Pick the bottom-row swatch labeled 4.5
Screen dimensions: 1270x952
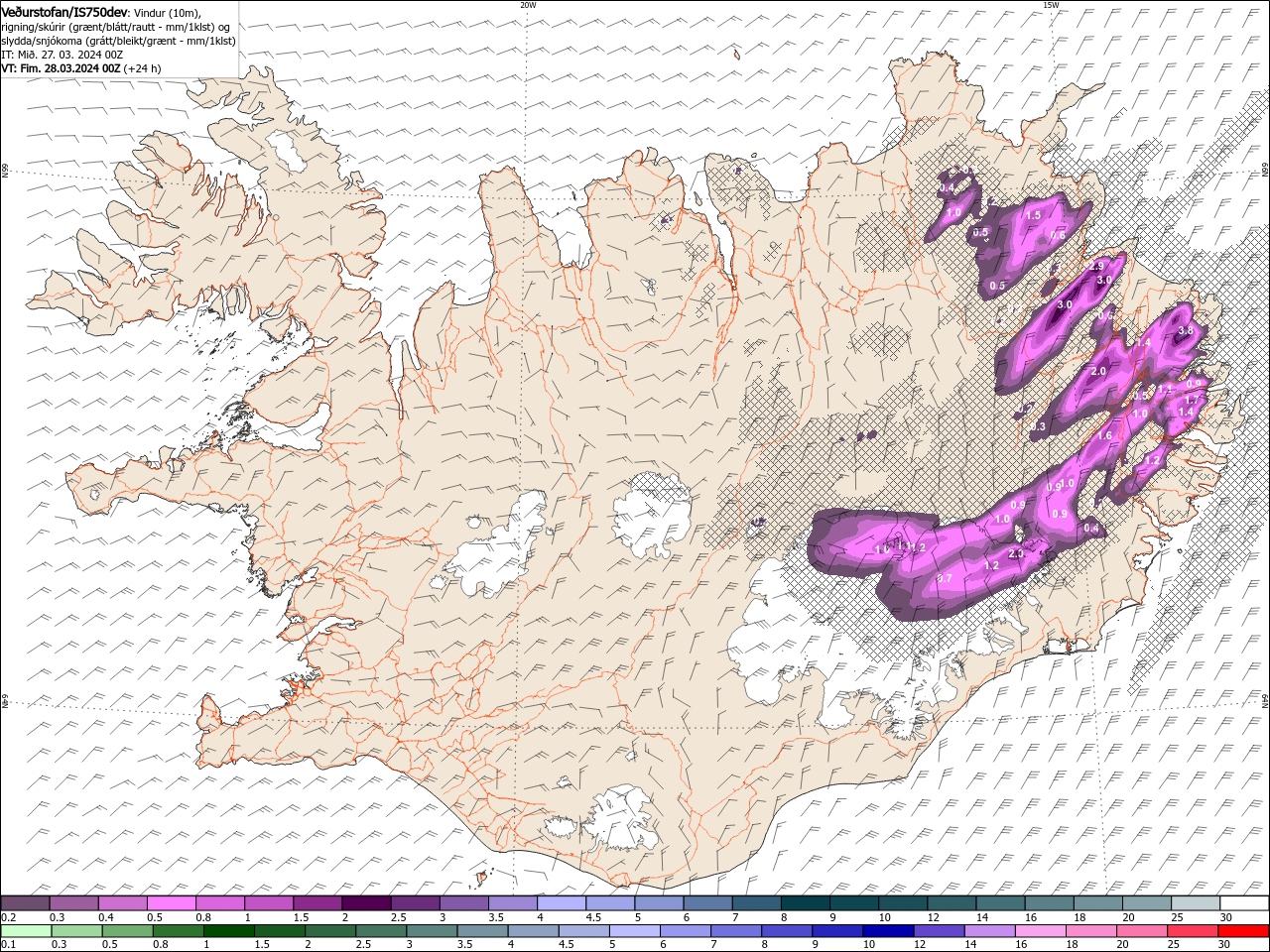pyautogui.click(x=584, y=931)
